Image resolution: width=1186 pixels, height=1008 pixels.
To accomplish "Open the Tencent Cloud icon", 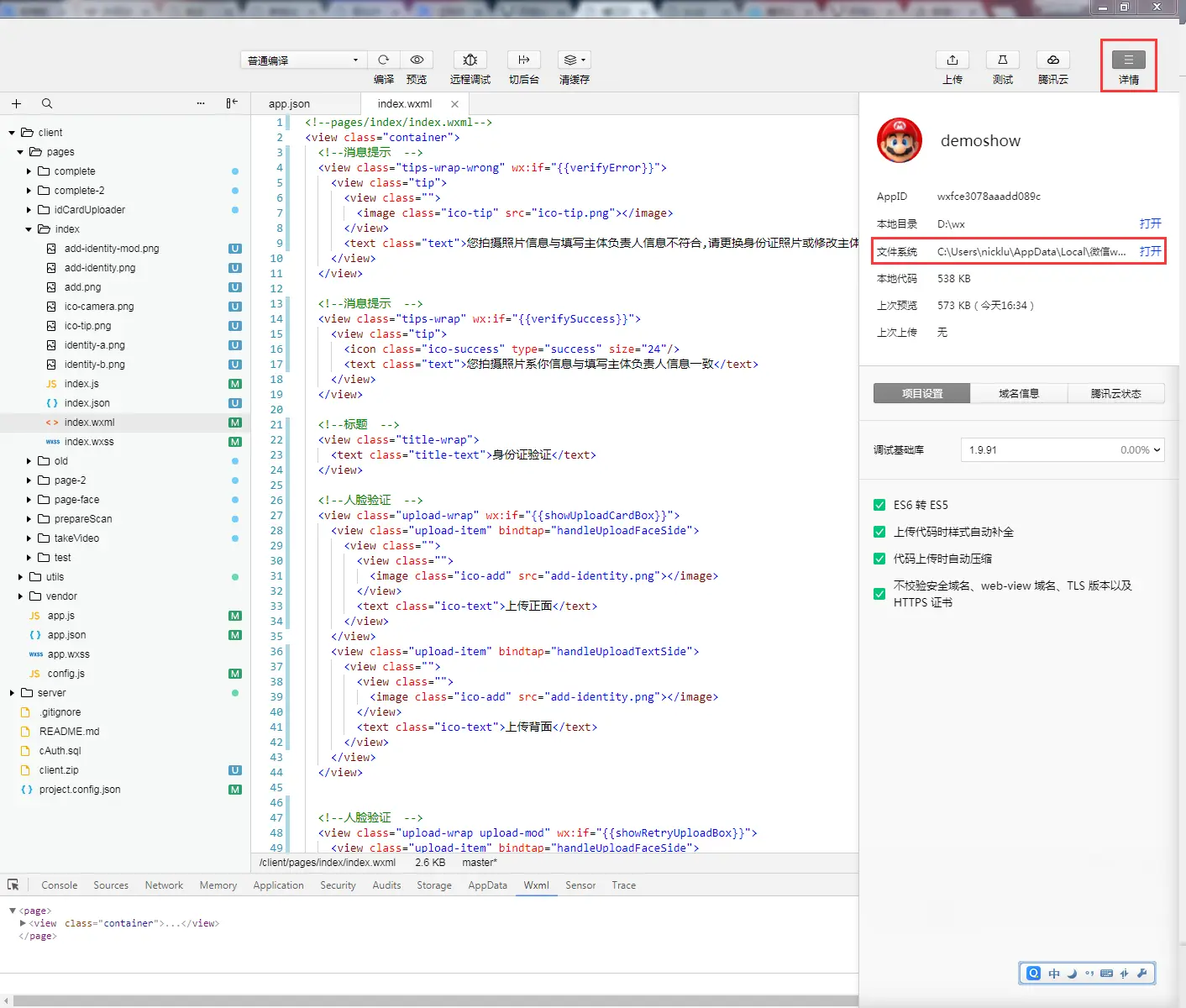I will 1052,60.
